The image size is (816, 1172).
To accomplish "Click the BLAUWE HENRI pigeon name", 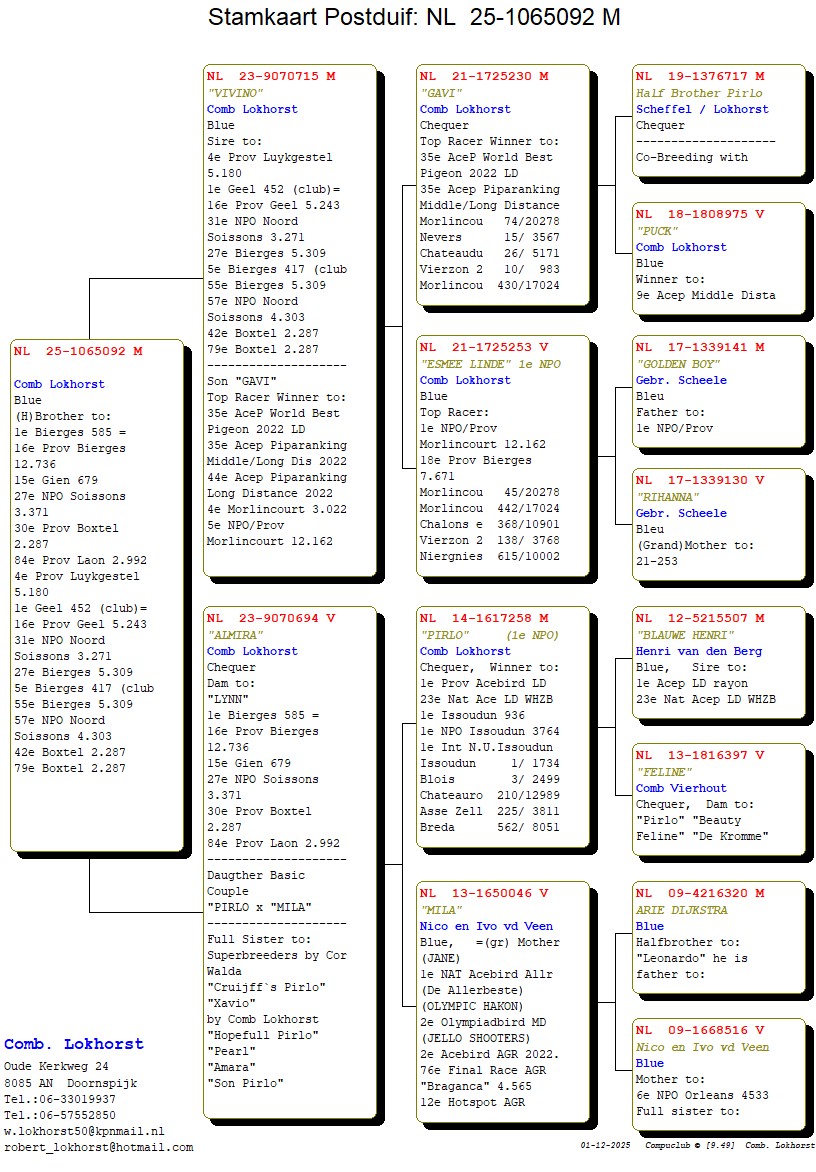I will pos(685,635).
